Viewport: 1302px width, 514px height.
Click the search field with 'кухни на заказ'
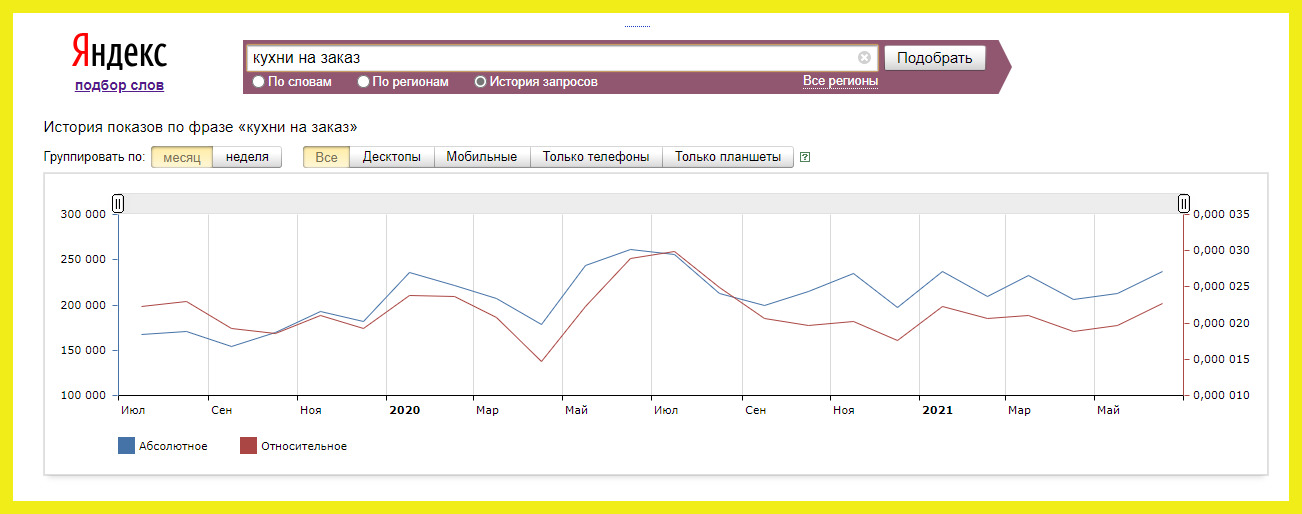tap(550, 58)
